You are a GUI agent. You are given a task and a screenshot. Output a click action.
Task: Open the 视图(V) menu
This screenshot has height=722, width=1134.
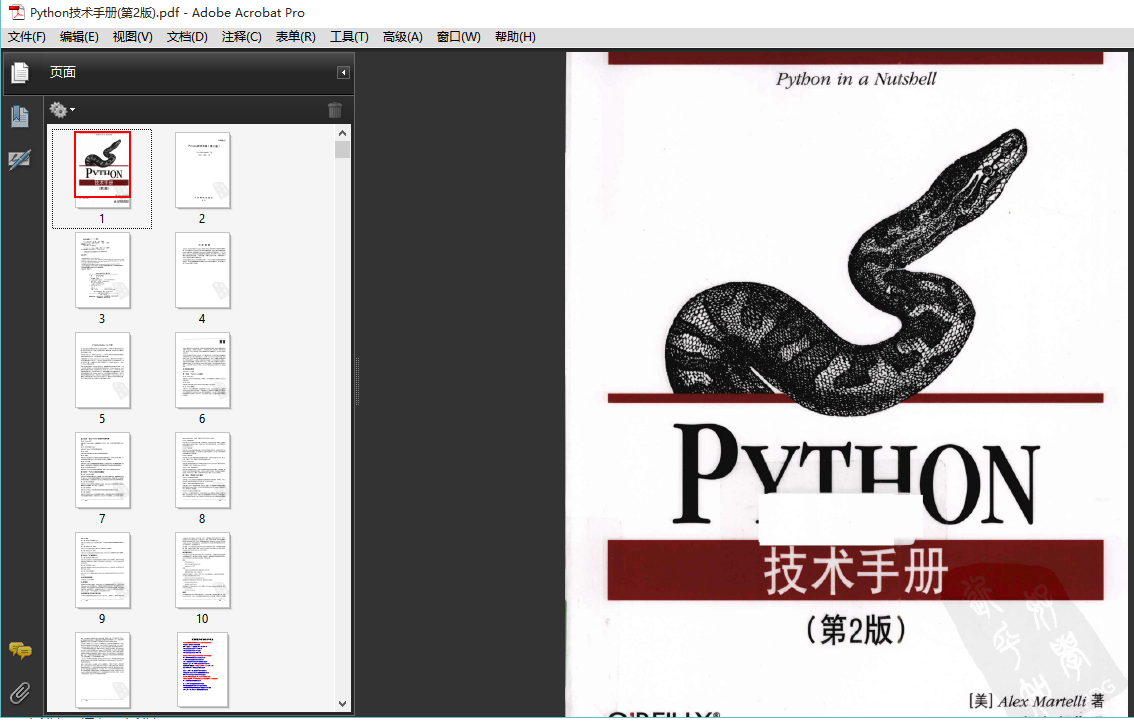[x=132, y=37]
